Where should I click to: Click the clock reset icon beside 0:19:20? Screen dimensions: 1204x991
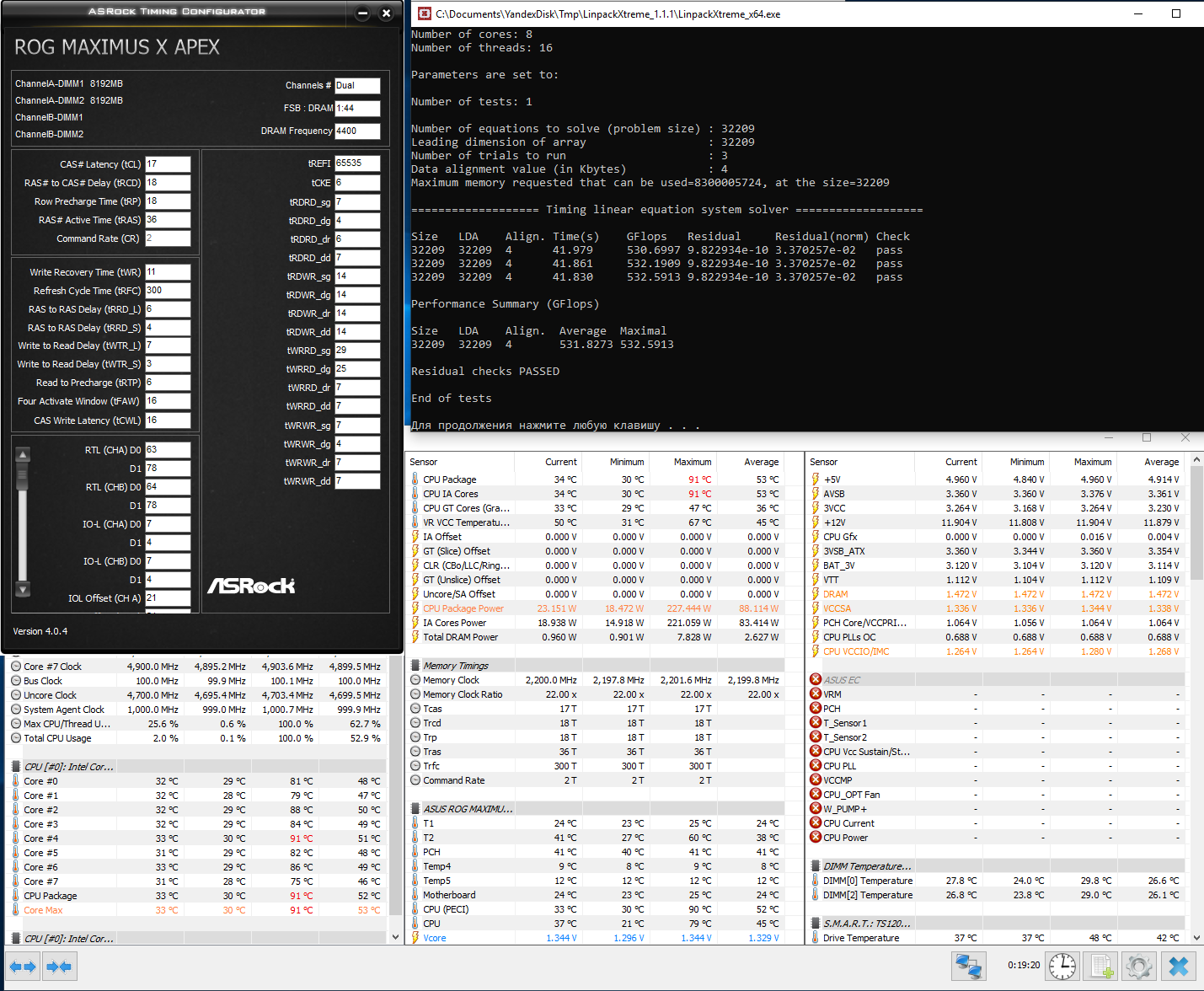pos(1063,966)
